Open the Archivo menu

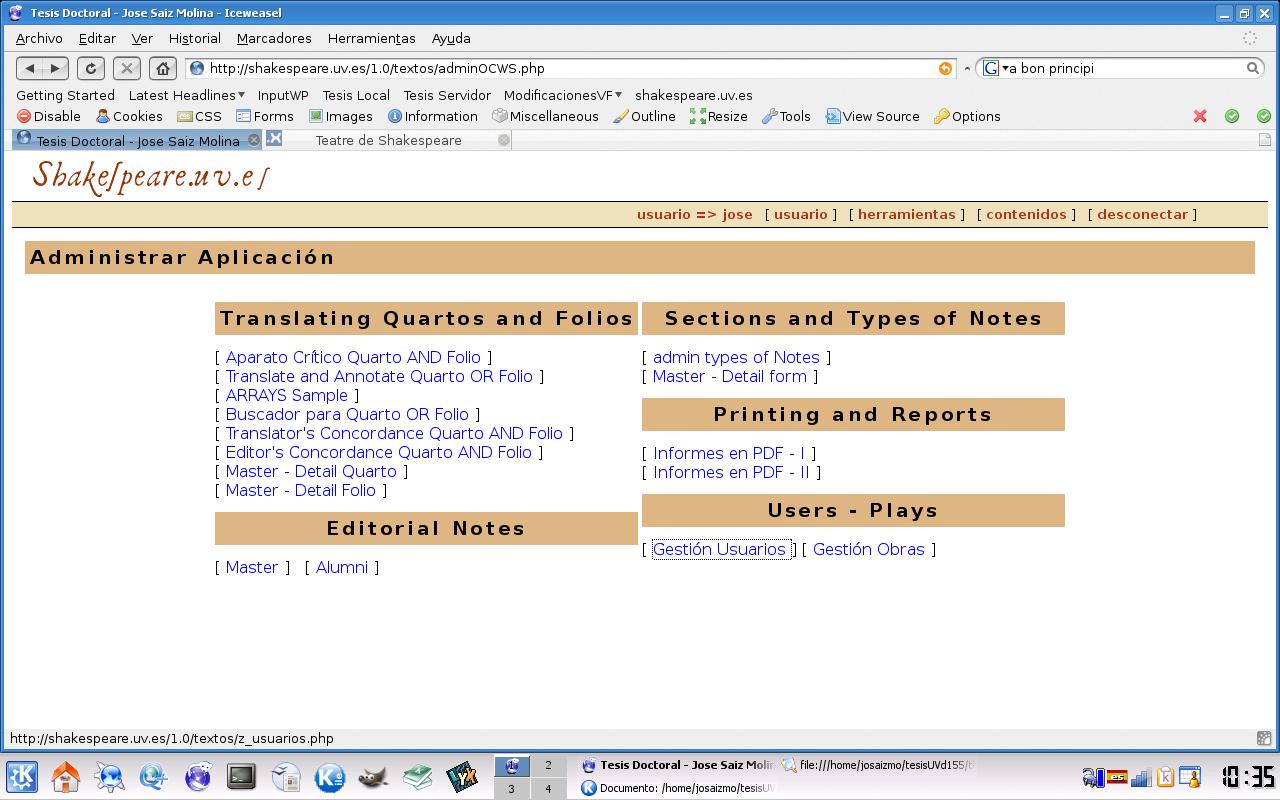(39, 38)
